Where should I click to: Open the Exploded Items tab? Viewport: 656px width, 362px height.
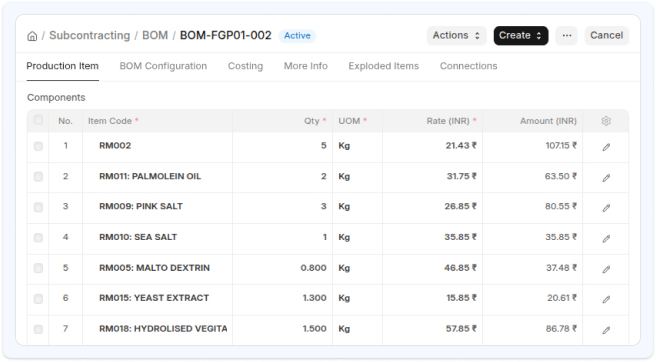pos(384,66)
